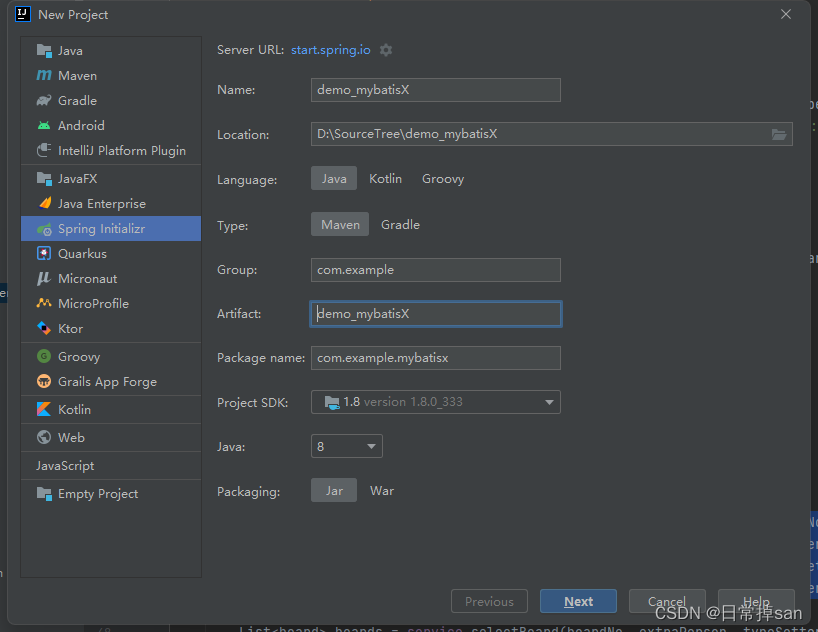Set packaging to War
Viewport: 818px width, 632px height.
pos(382,491)
